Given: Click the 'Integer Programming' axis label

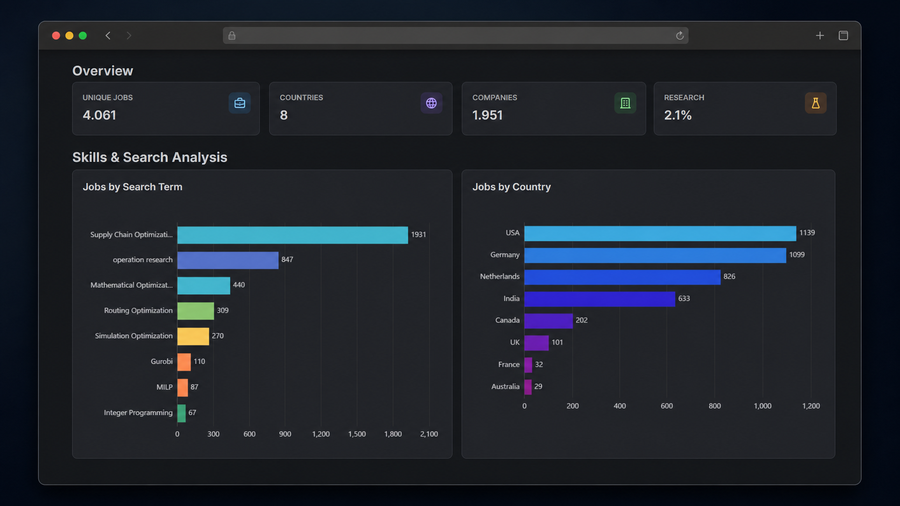Looking at the screenshot, I should pyautogui.click(x=138, y=412).
